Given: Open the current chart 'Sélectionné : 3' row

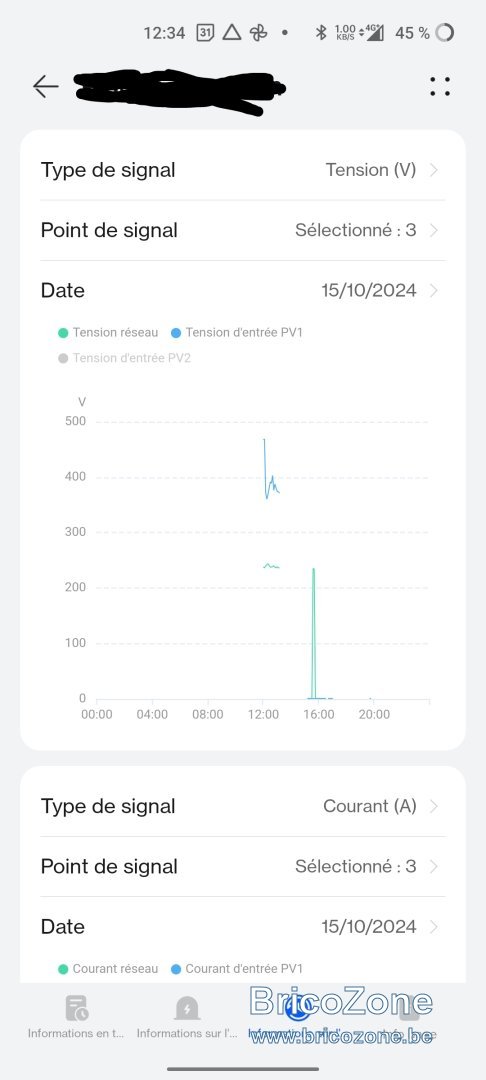Looking at the screenshot, I should pyautogui.click(x=243, y=866).
